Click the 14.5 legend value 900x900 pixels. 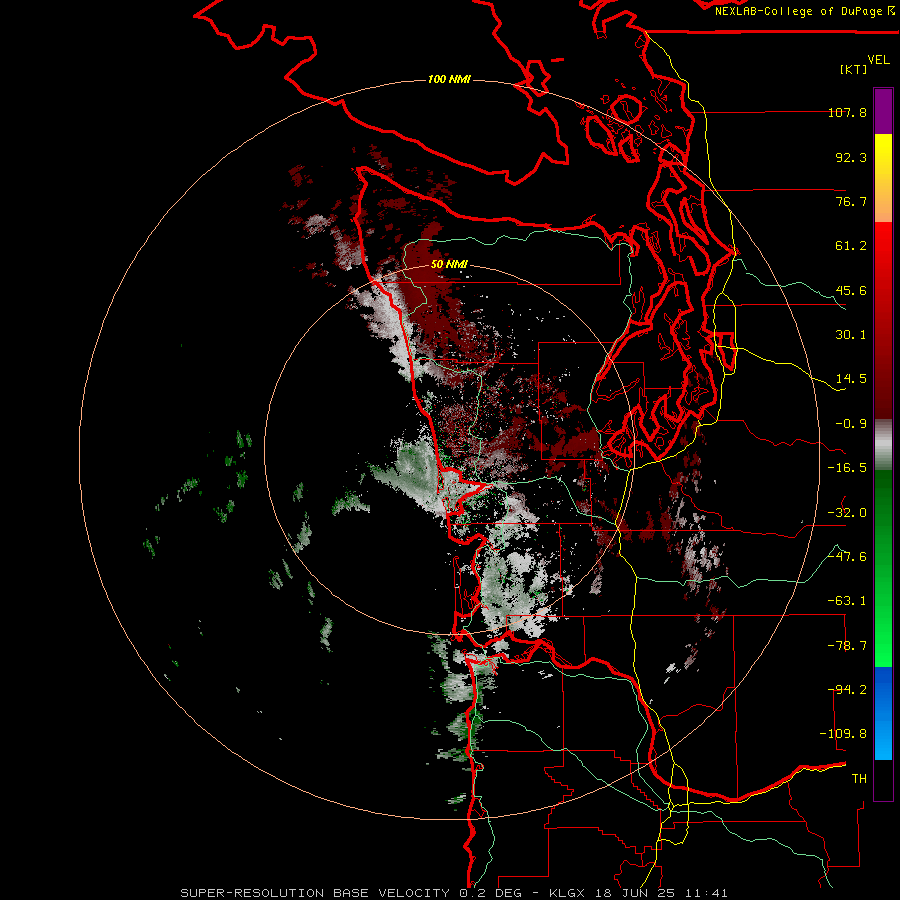(x=851, y=379)
